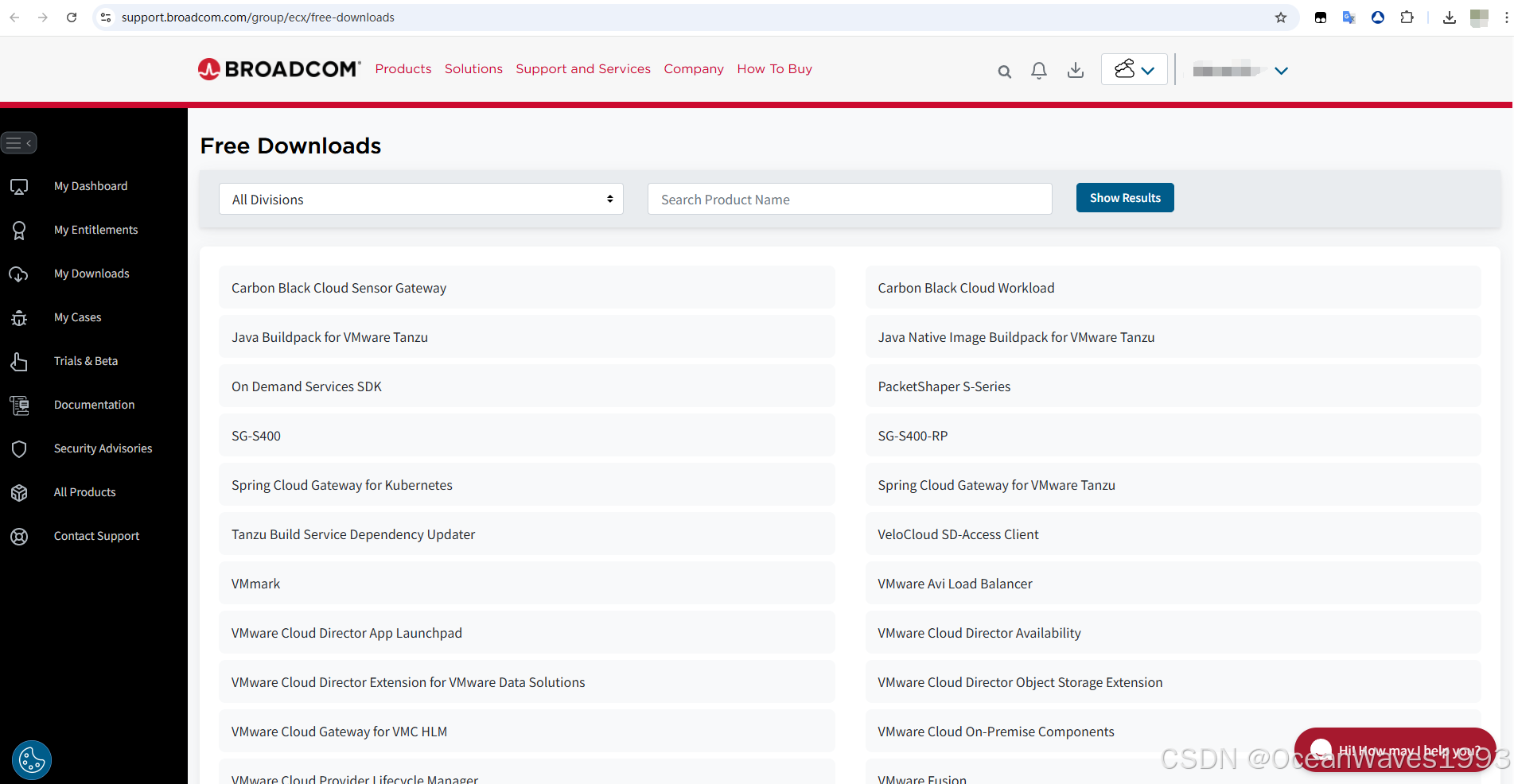Screen dimensions: 1514x784
Task: Open the Solutions menu
Action: pos(473,69)
